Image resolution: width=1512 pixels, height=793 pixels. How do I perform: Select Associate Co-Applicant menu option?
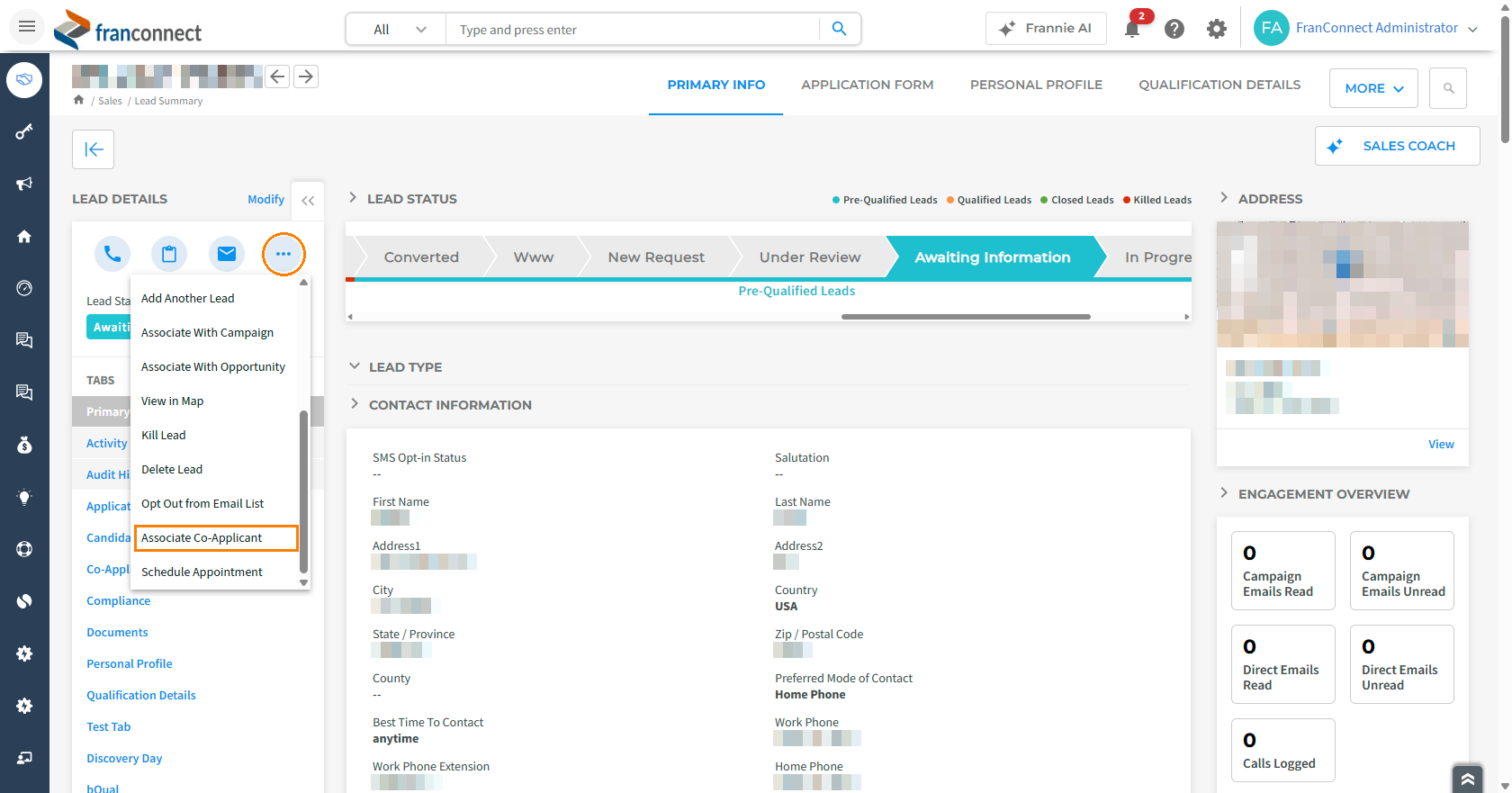coord(216,537)
